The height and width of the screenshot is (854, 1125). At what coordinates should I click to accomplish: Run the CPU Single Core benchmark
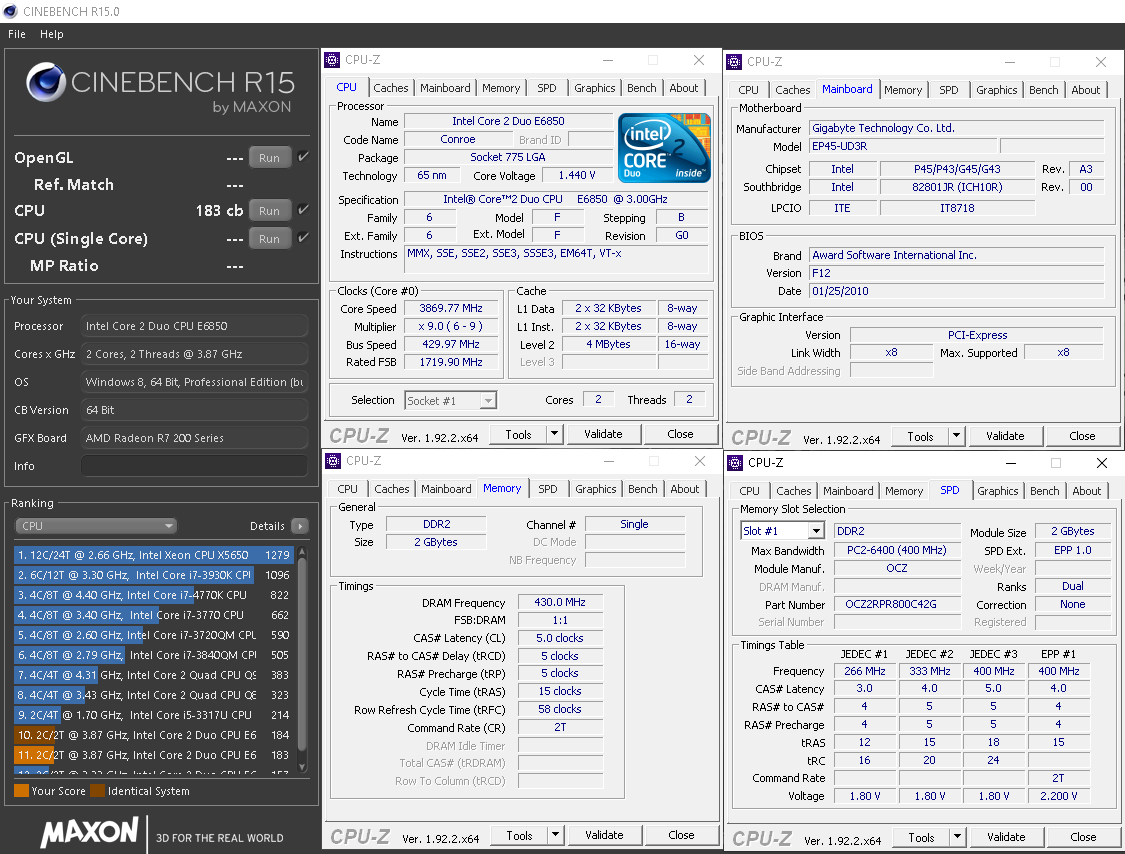pyautogui.click(x=270, y=238)
